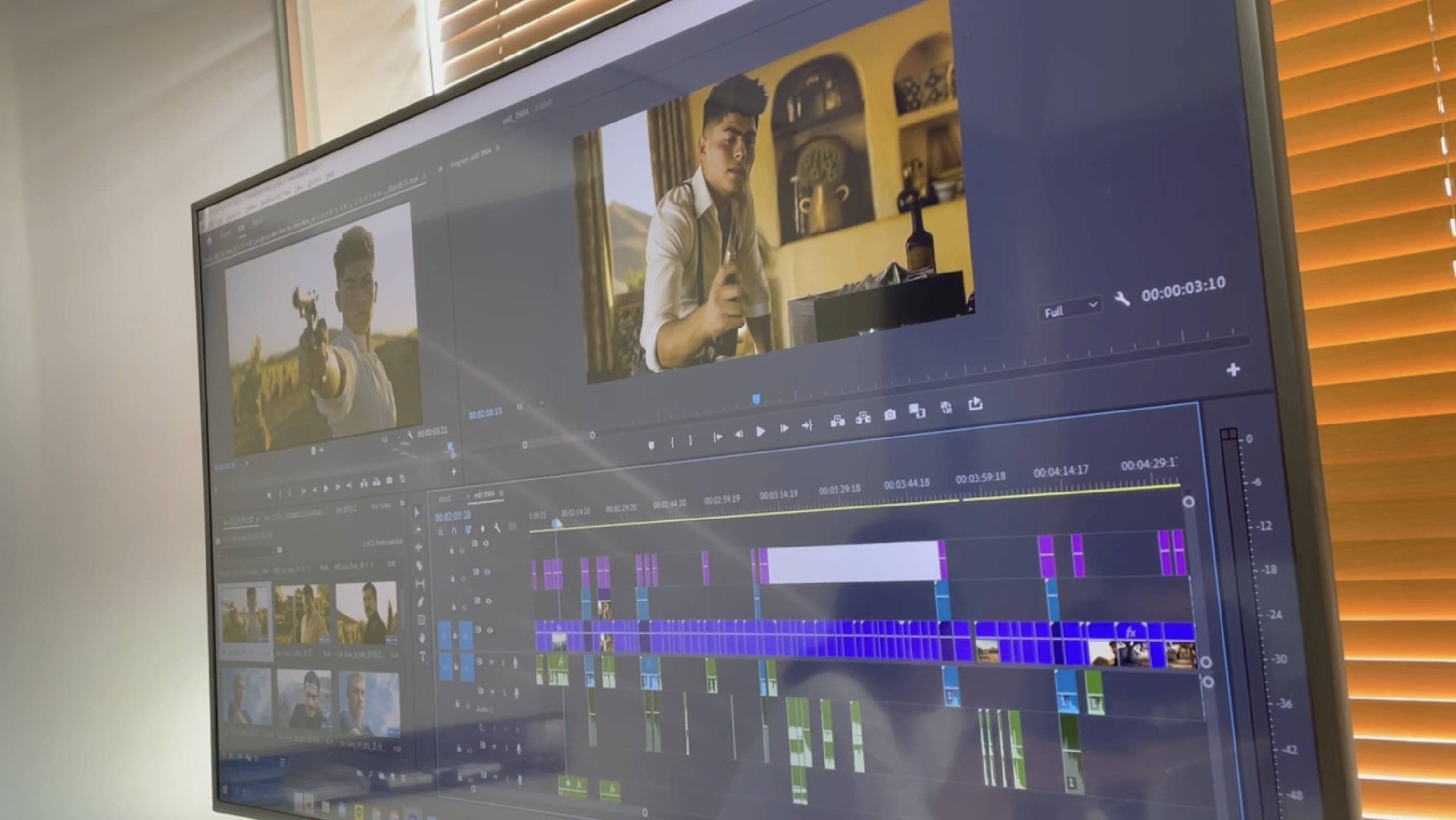
Task: Click the icon right of Comparison View
Action: tap(946, 407)
